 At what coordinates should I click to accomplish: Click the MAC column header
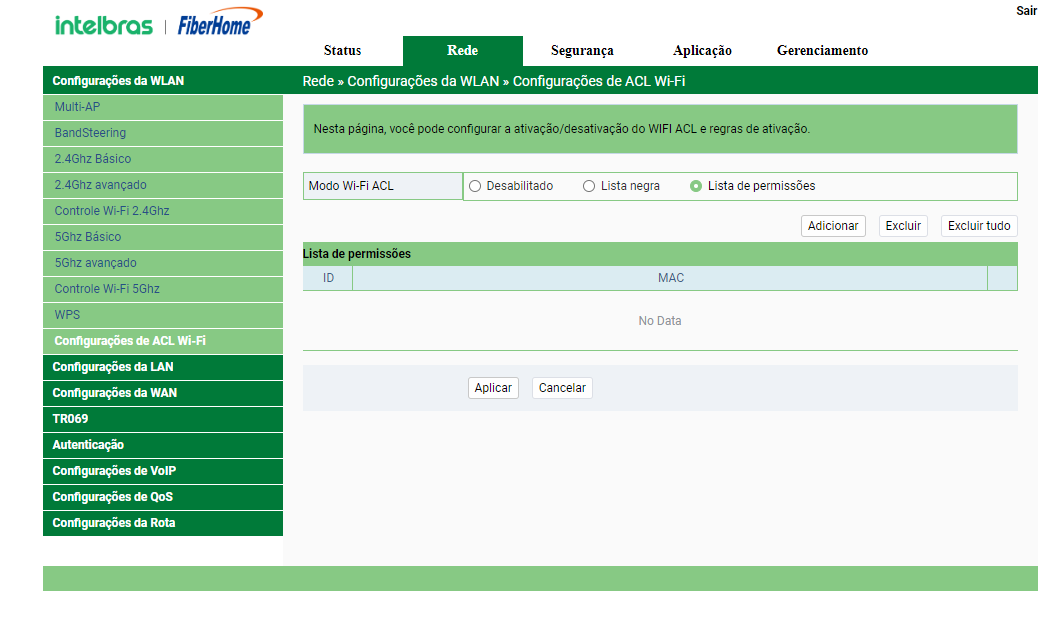pyautogui.click(x=671, y=278)
